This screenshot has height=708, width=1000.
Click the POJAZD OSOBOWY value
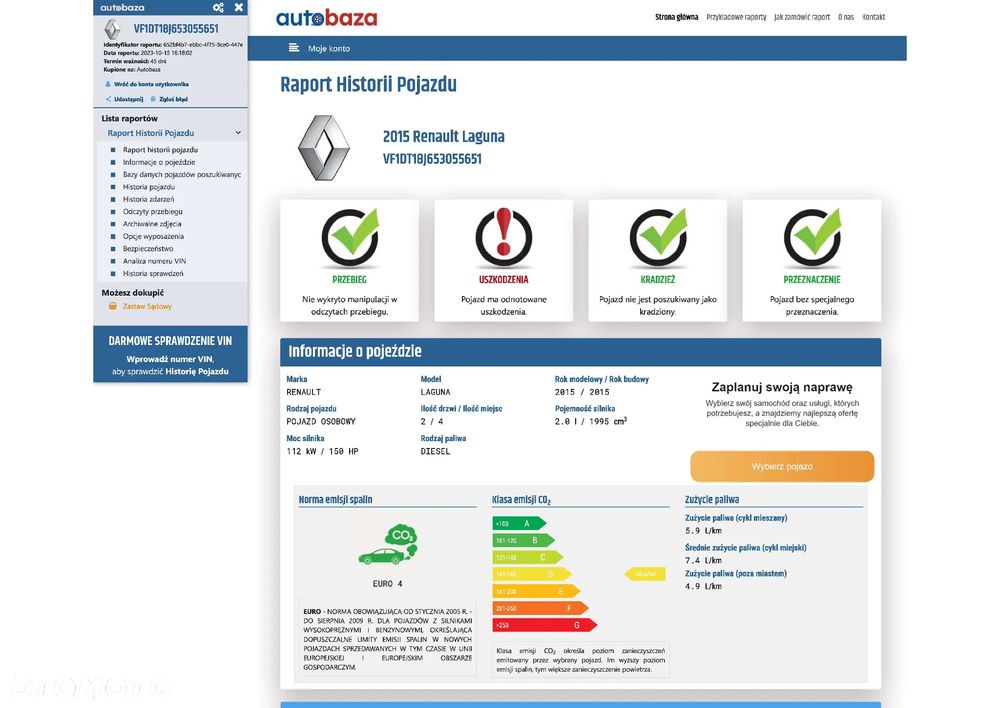pyautogui.click(x=321, y=422)
